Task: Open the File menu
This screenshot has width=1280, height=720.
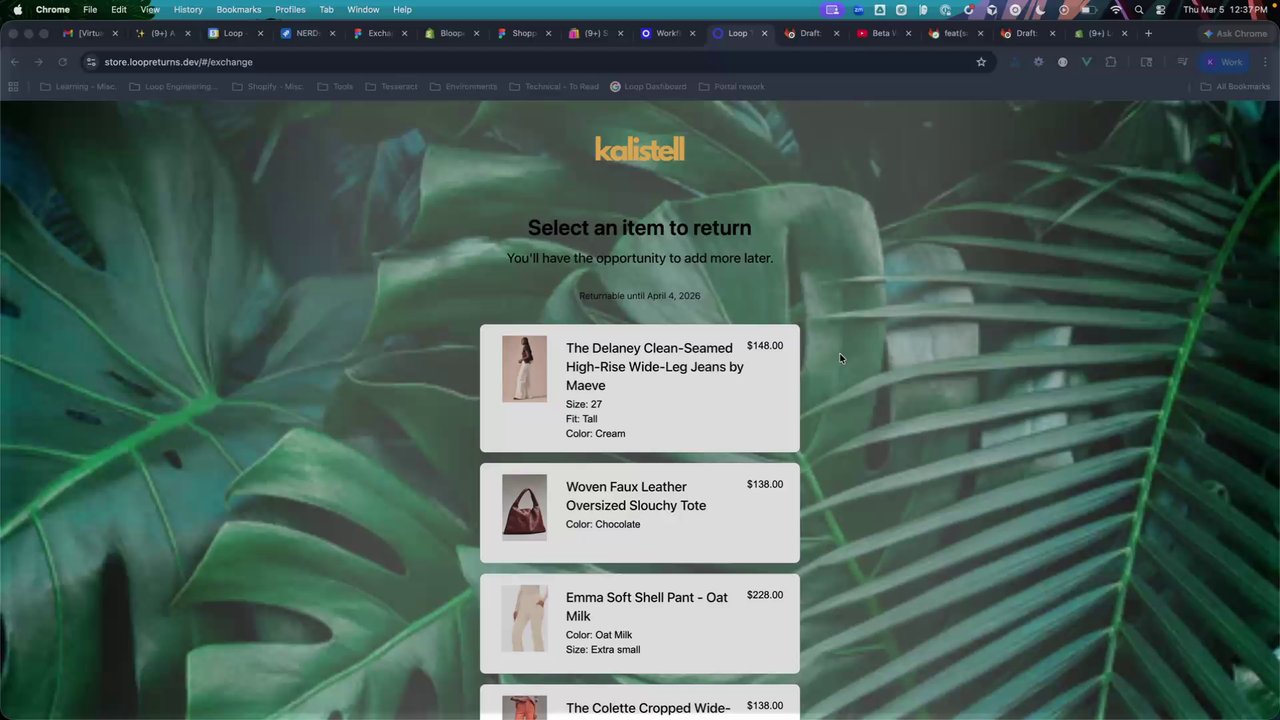Action: 90,9
